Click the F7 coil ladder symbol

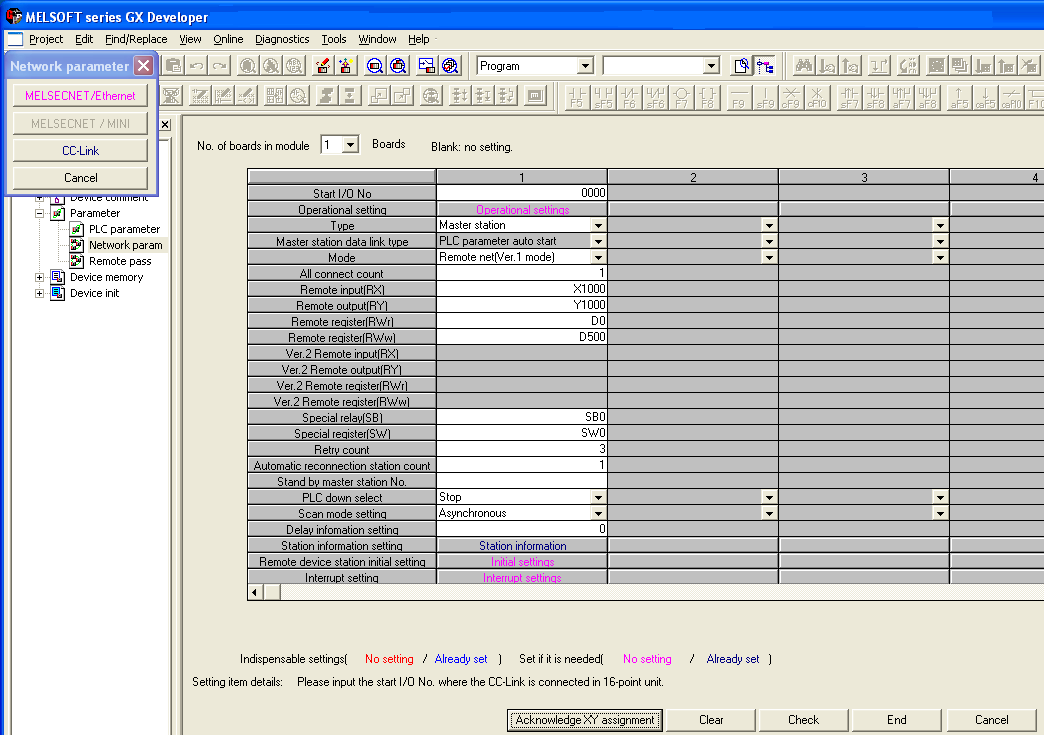pos(681,96)
